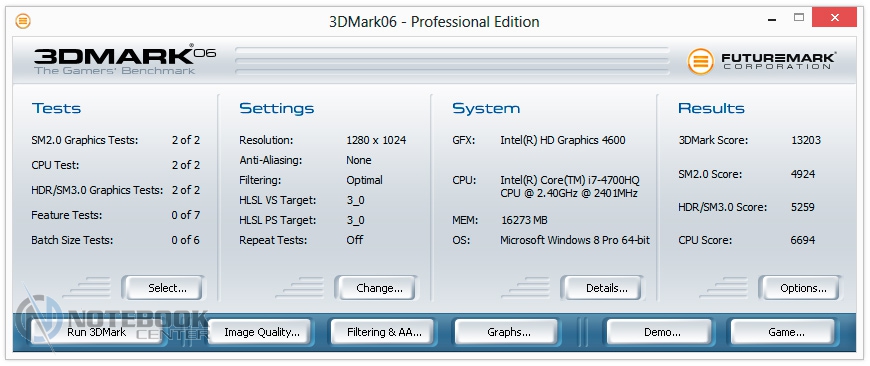
Task: Click the HDR/SM3.0 Graphics Tests label
Action: (97, 190)
